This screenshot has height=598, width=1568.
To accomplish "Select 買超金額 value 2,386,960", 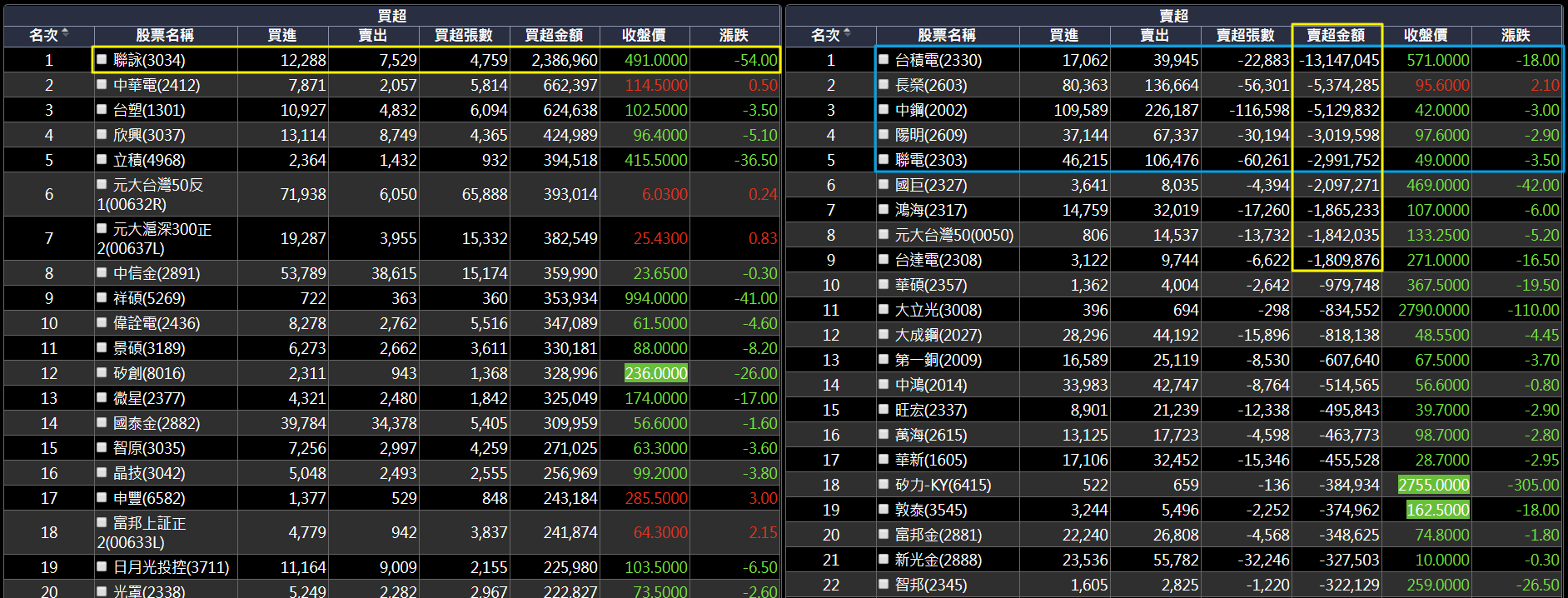I will tap(565, 60).
